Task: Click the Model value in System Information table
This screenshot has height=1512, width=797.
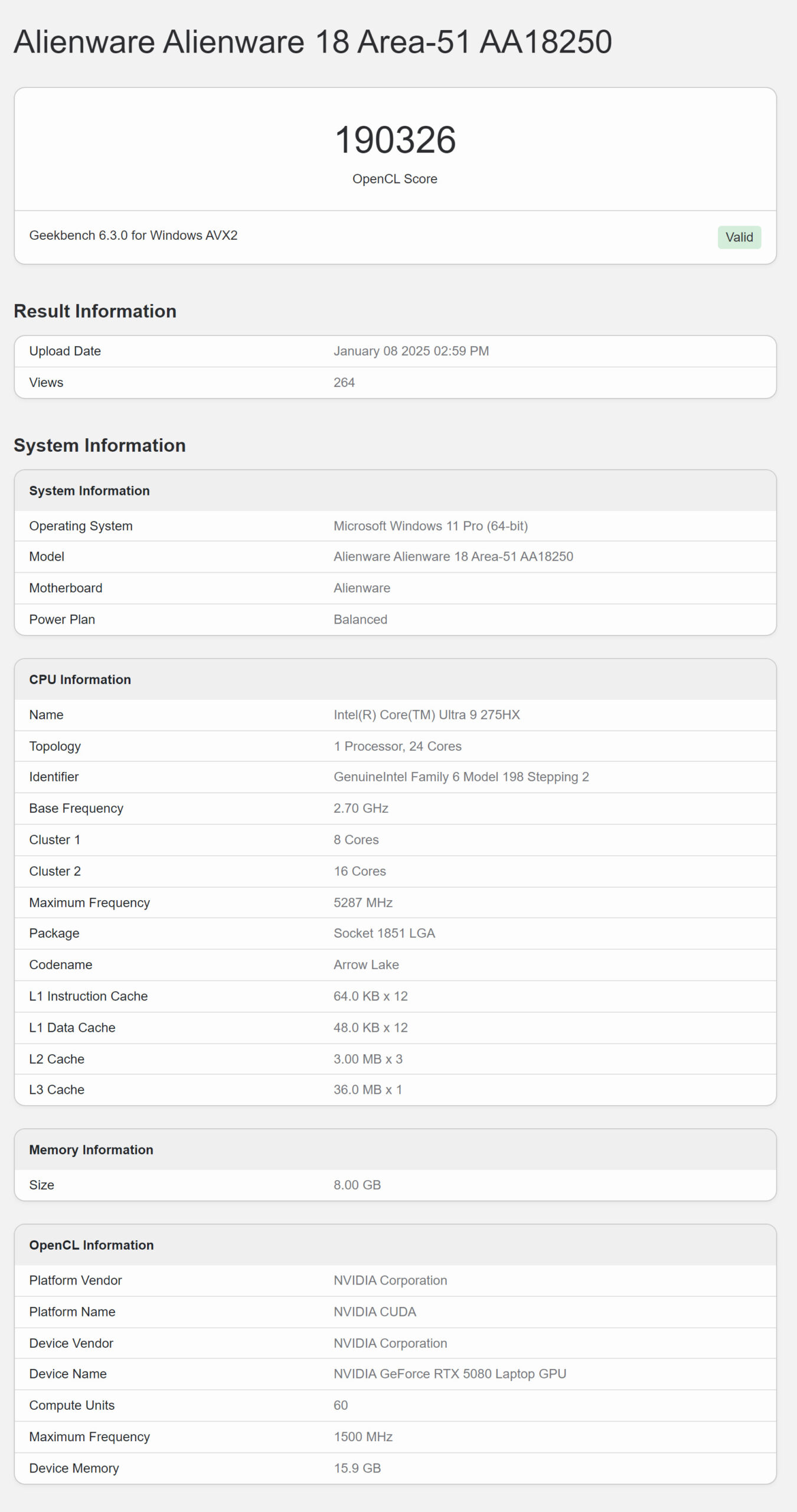Action: (453, 556)
